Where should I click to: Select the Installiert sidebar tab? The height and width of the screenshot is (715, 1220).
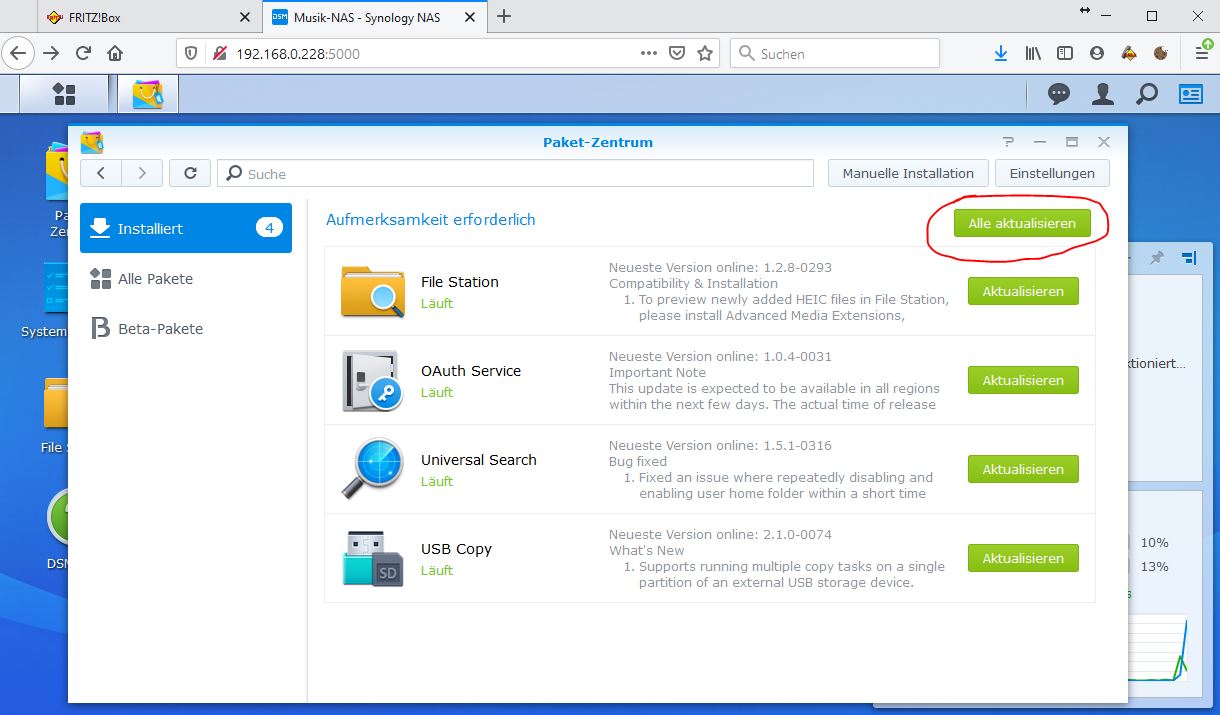(186, 228)
